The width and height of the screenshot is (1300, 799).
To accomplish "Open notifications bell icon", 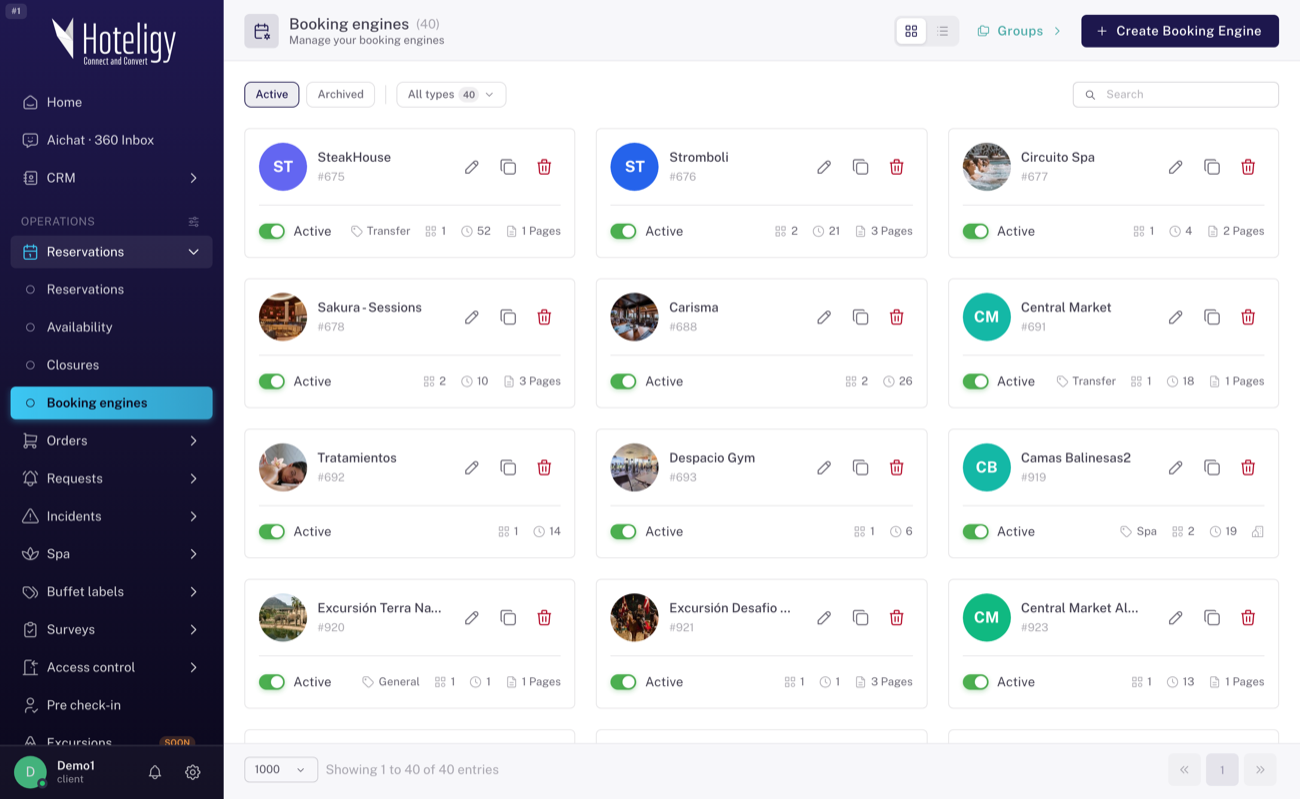I will (155, 772).
